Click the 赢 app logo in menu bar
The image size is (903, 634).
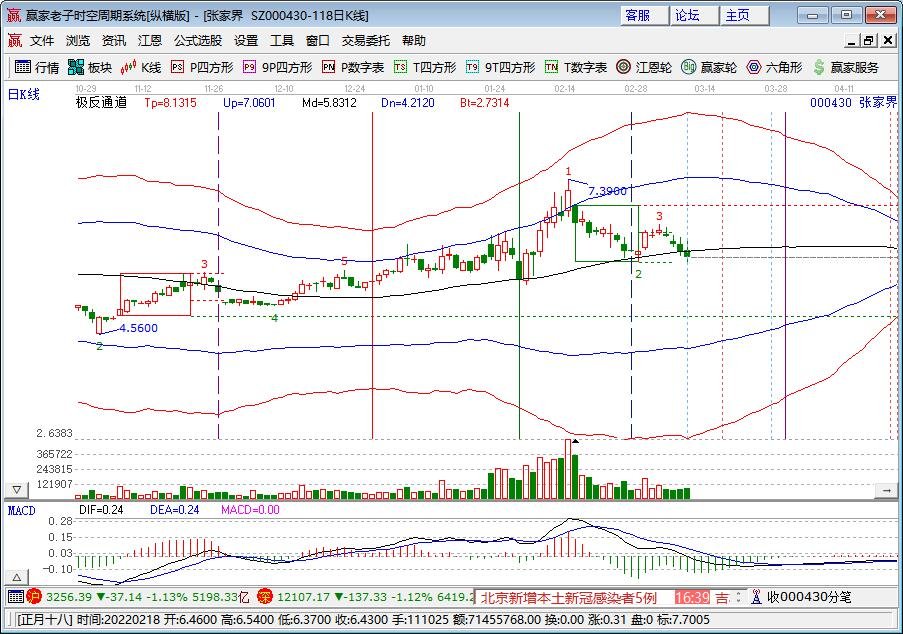(14, 40)
